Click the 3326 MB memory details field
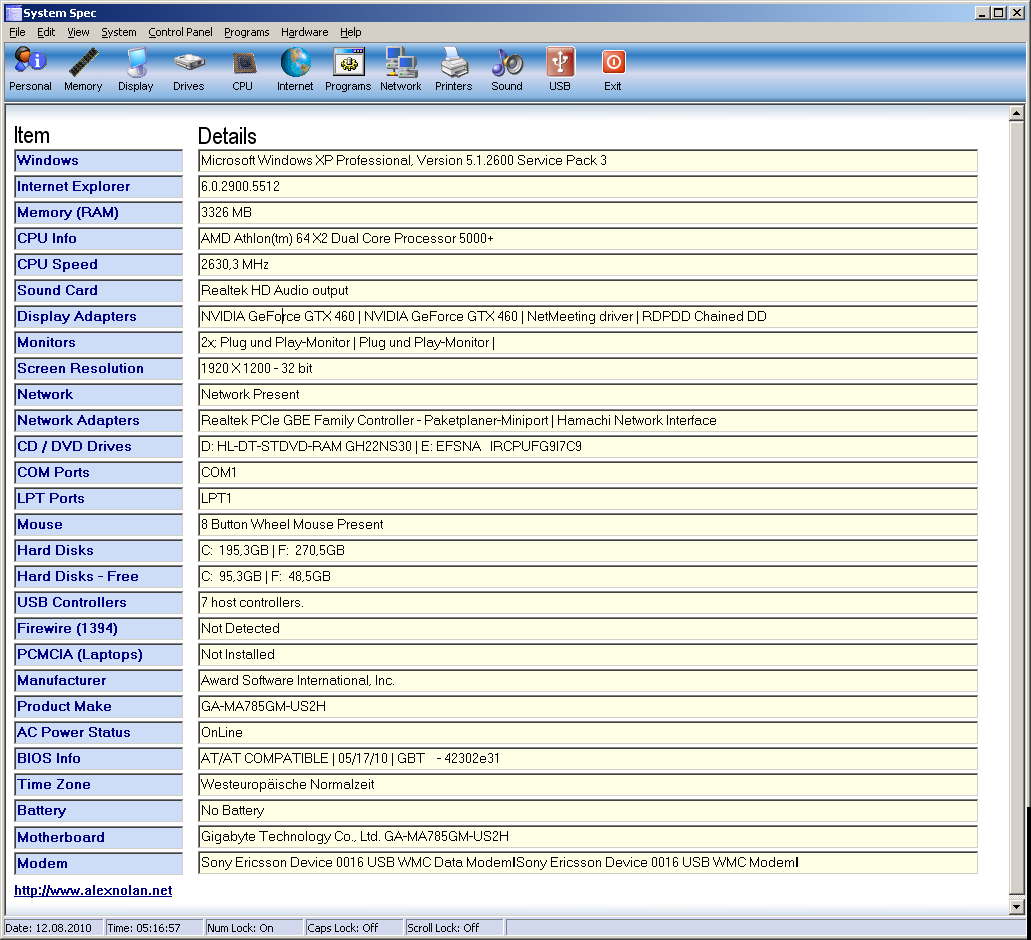 (x=588, y=213)
